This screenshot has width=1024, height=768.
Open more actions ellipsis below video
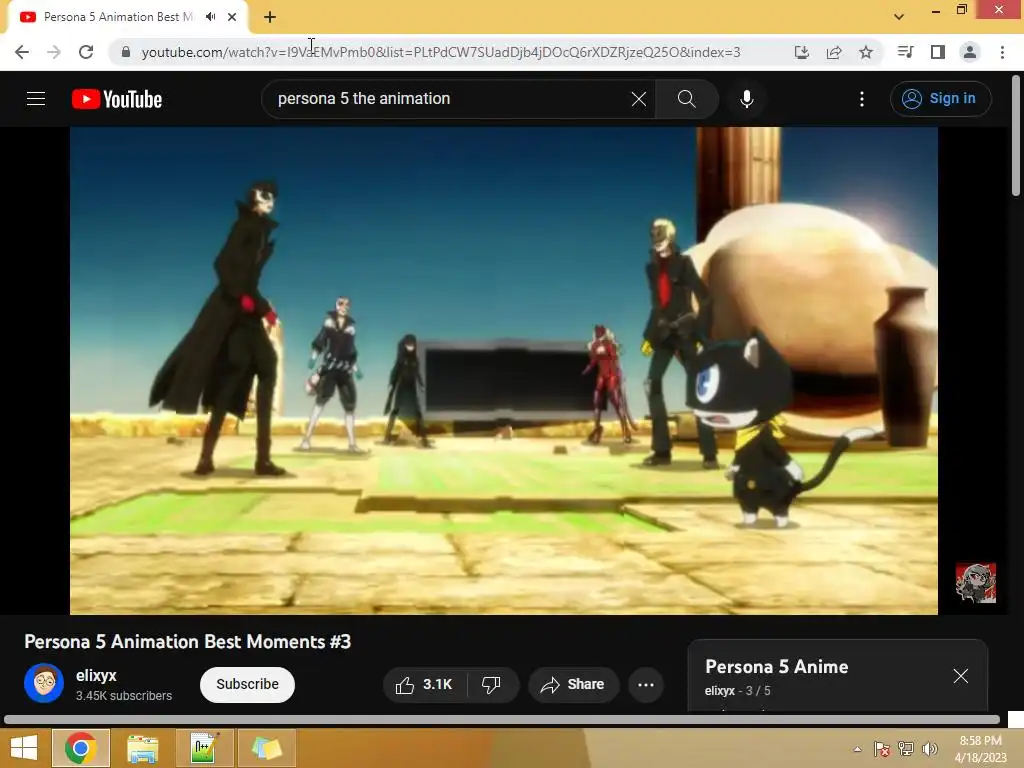tap(646, 684)
